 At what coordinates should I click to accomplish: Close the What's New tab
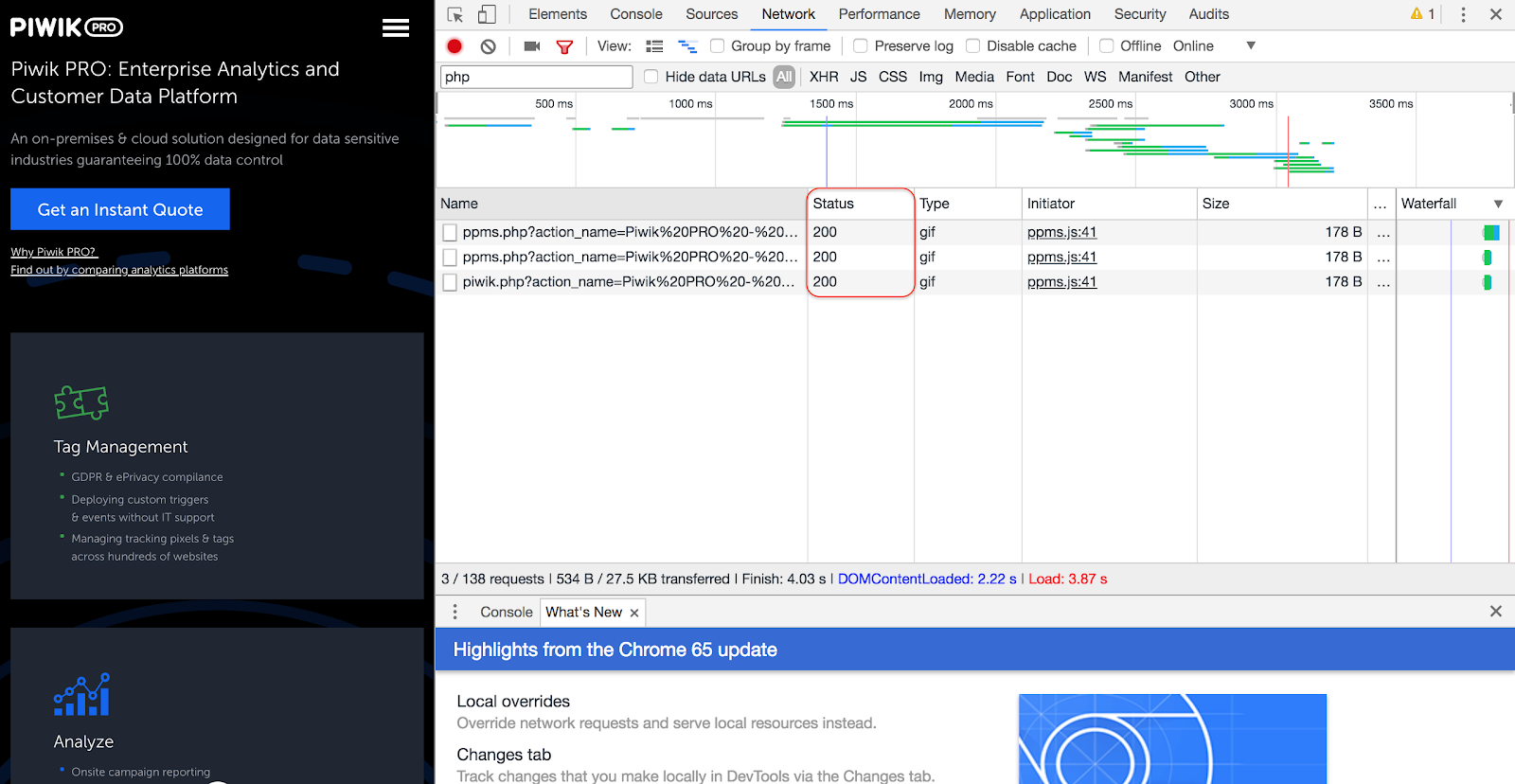[x=634, y=613]
